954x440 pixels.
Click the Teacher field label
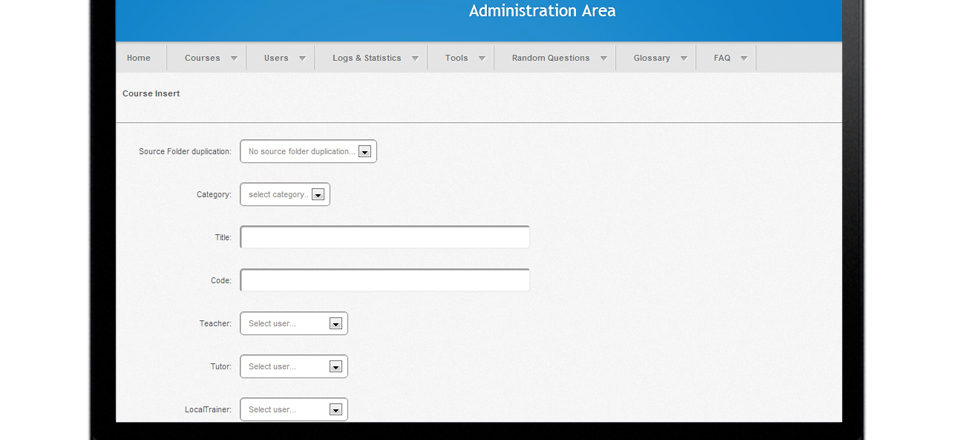(215, 324)
